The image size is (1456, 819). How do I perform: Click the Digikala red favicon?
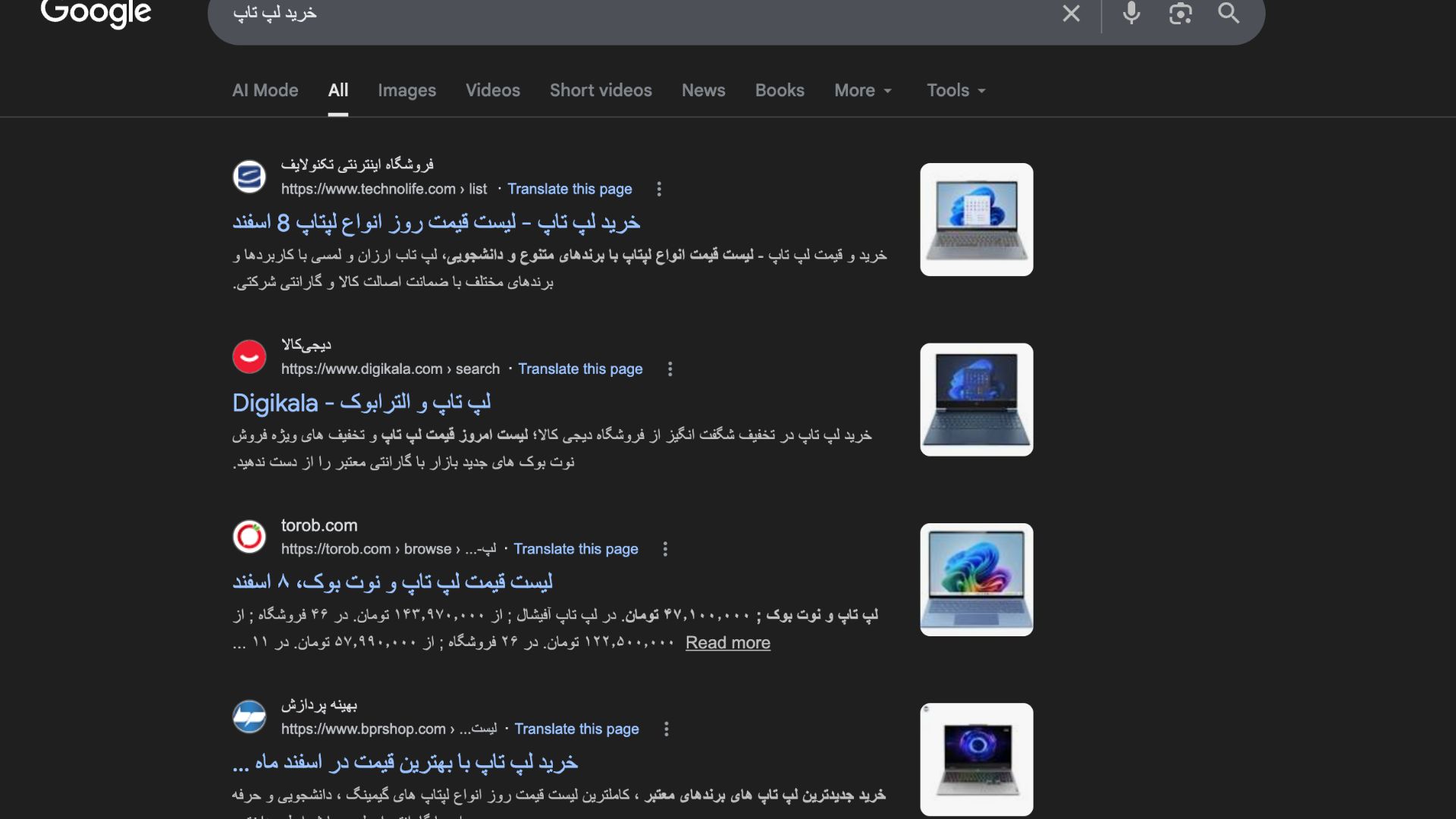coord(249,357)
